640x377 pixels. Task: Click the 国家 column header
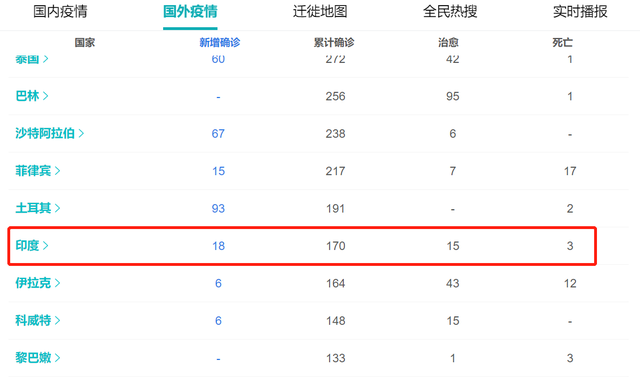(84, 42)
